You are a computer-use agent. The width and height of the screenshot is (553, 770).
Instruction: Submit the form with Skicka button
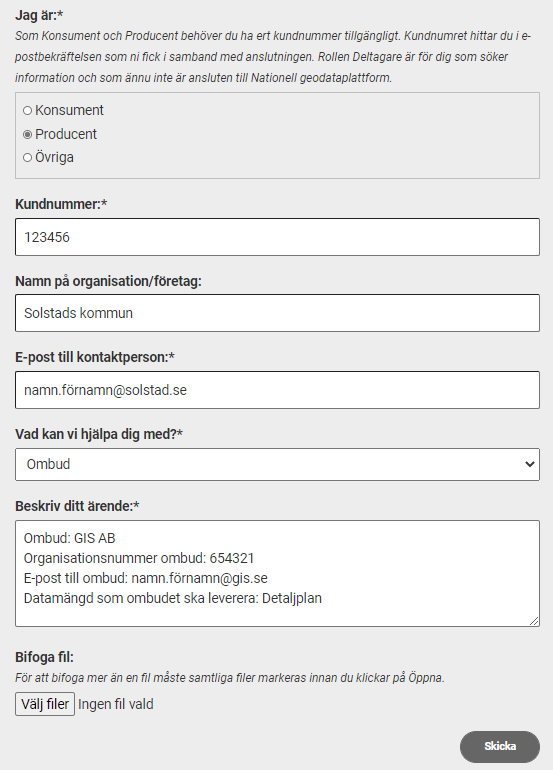(499, 746)
